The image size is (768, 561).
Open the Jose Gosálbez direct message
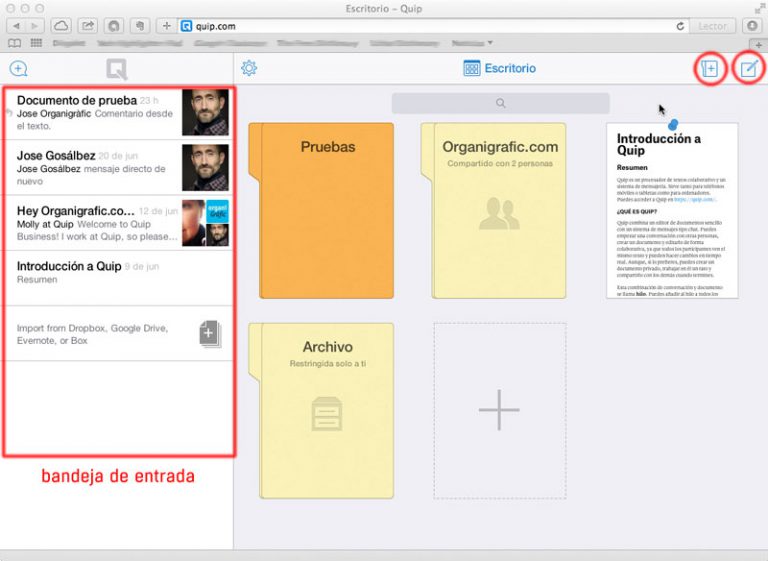pos(118,168)
